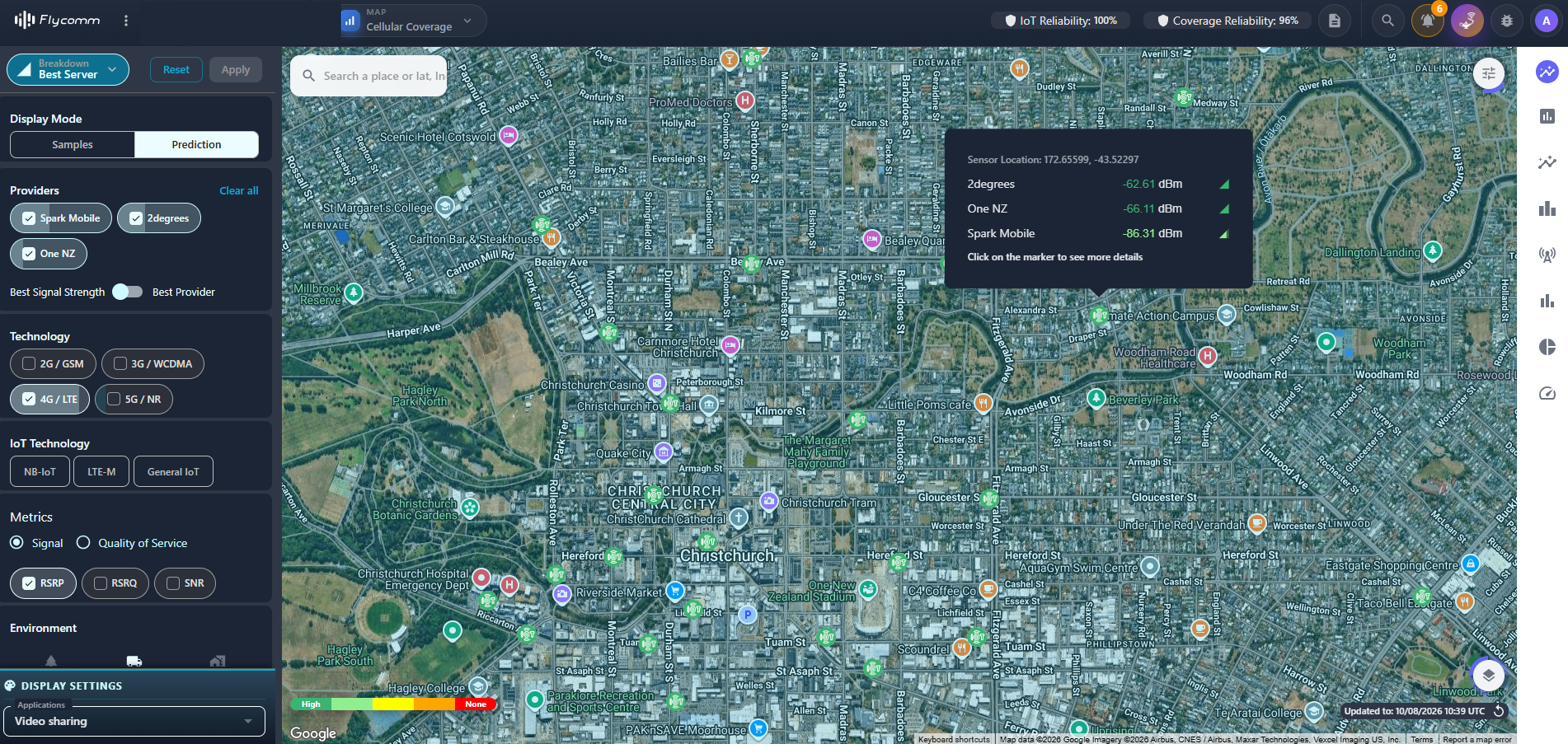Open Keyboard shortcuts on the map
Image resolution: width=1568 pixels, height=756 pixels.
(x=953, y=739)
